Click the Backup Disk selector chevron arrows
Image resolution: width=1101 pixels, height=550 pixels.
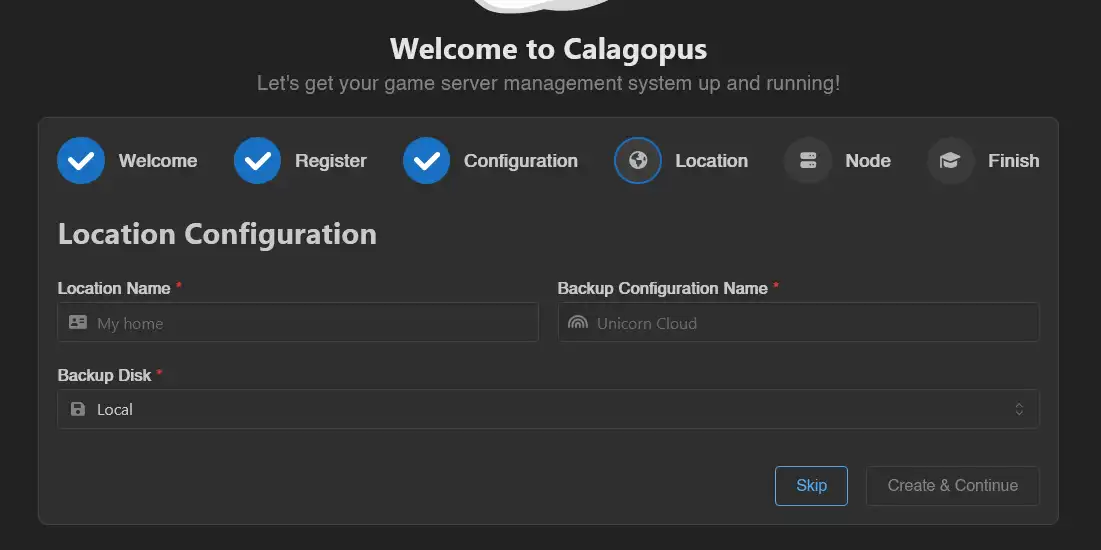[x=1019, y=410]
